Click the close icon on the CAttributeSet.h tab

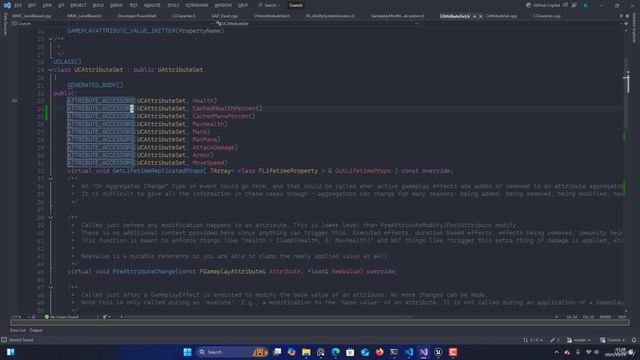coord(480,16)
